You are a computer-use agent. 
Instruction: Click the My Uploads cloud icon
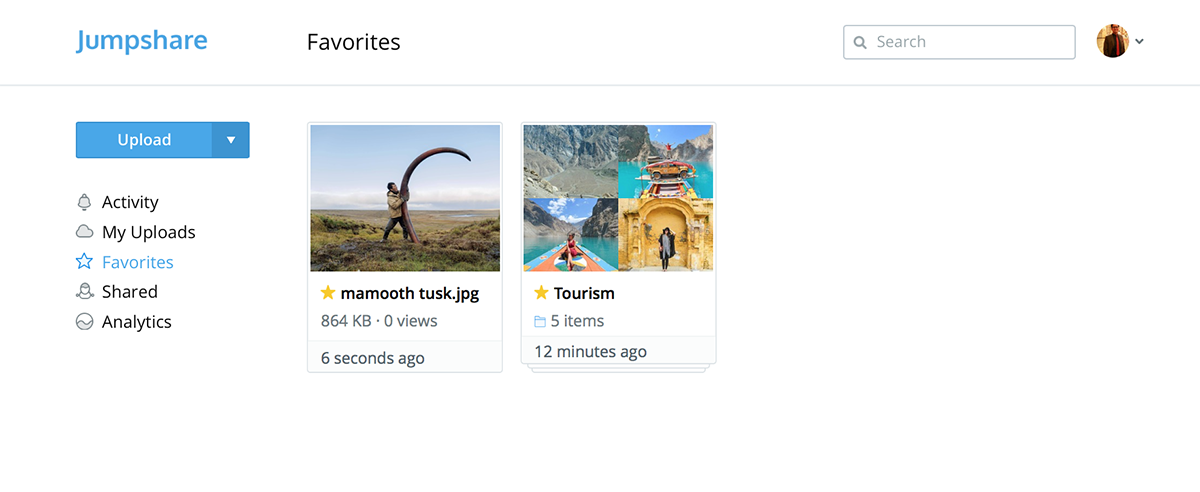tap(85, 232)
